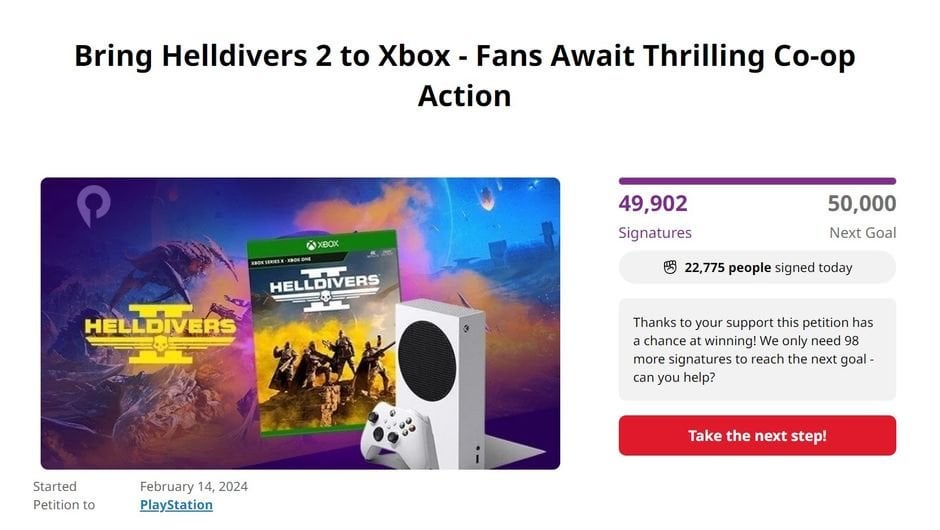Click the raised fist icon beside signed today
Viewport: 940px width, 530px height.
click(x=670, y=267)
